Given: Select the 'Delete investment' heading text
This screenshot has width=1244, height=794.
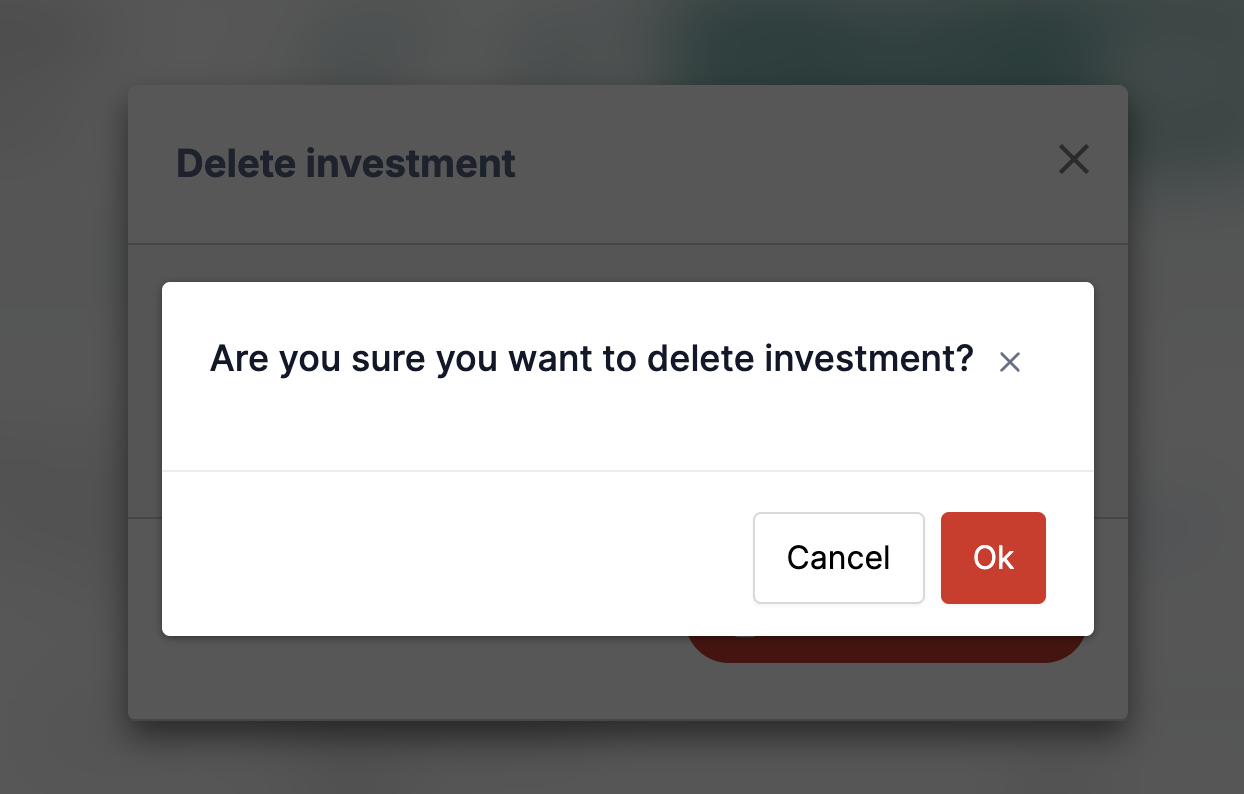Looking at the screenshot, I should (346, 163).
